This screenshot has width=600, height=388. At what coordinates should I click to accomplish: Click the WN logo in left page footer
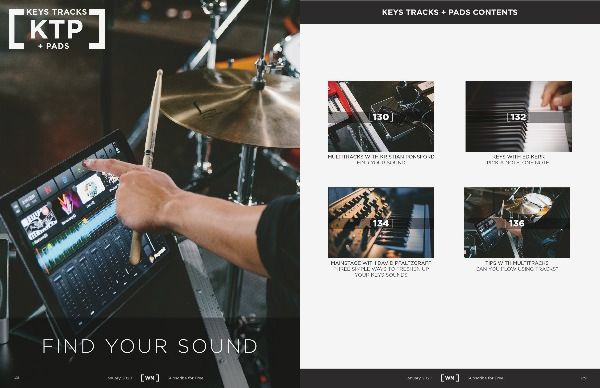(150, 378)
